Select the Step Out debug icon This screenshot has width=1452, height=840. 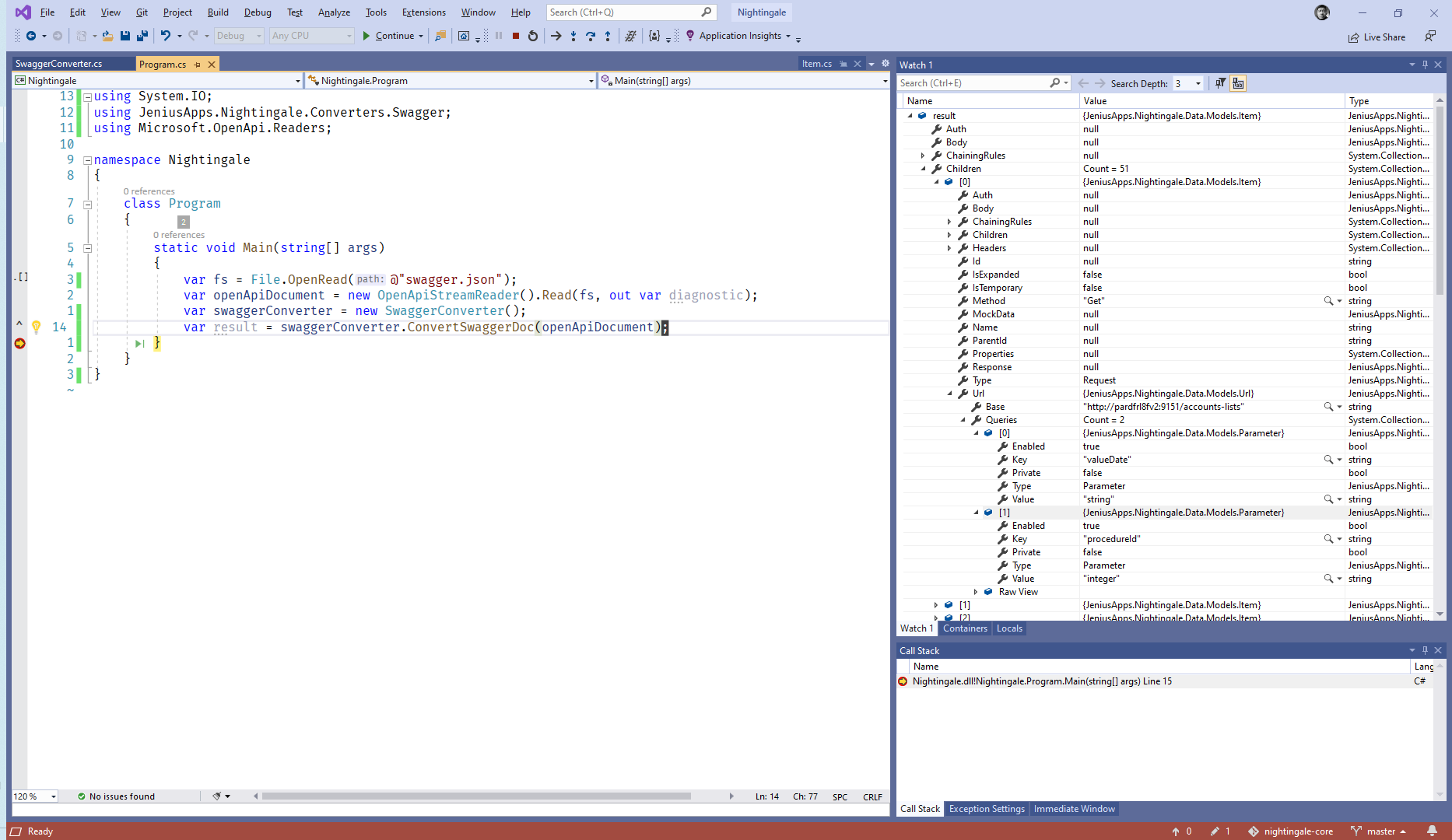coord(608,36)
